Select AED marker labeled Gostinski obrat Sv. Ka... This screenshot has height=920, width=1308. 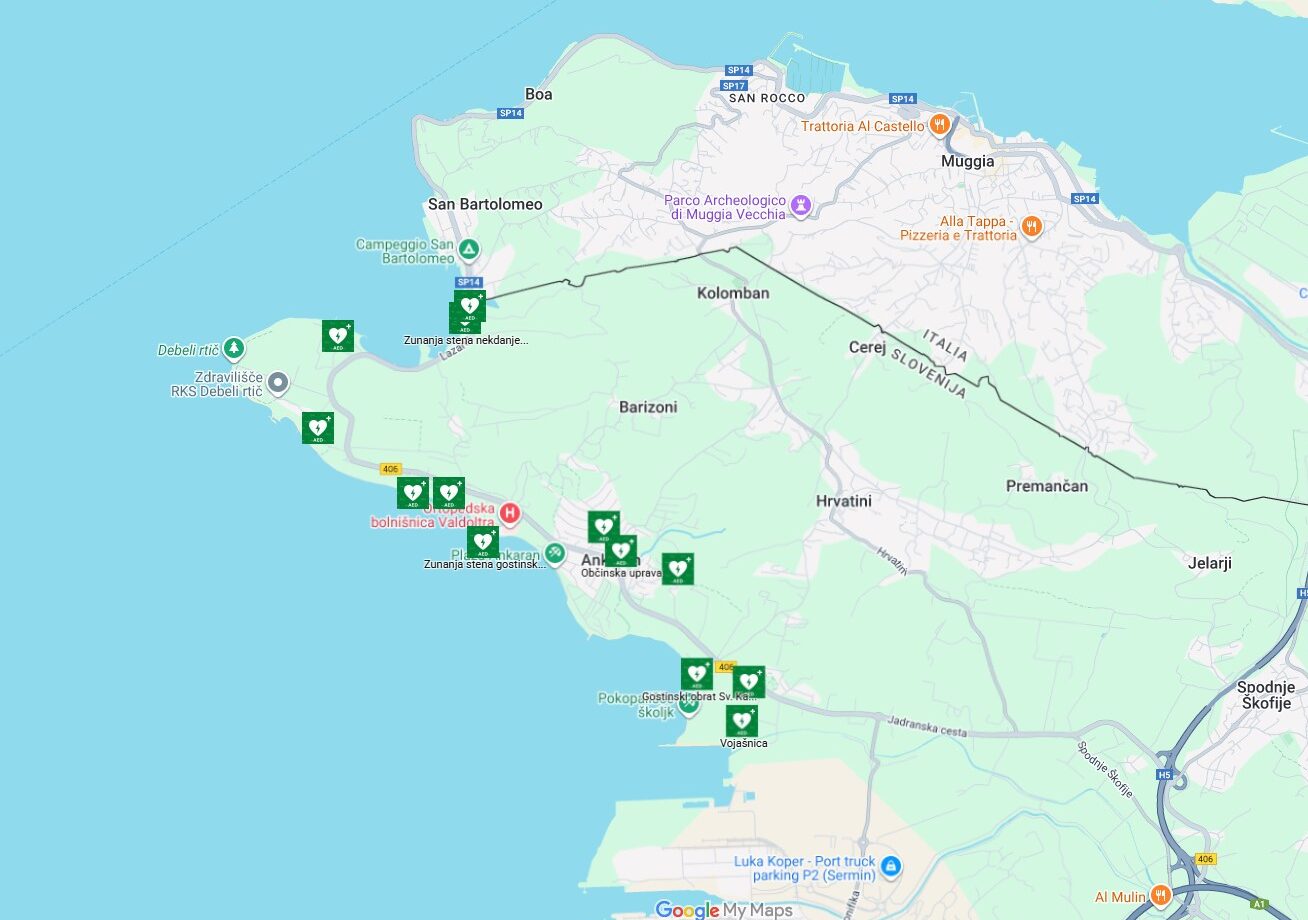[697, 674]
